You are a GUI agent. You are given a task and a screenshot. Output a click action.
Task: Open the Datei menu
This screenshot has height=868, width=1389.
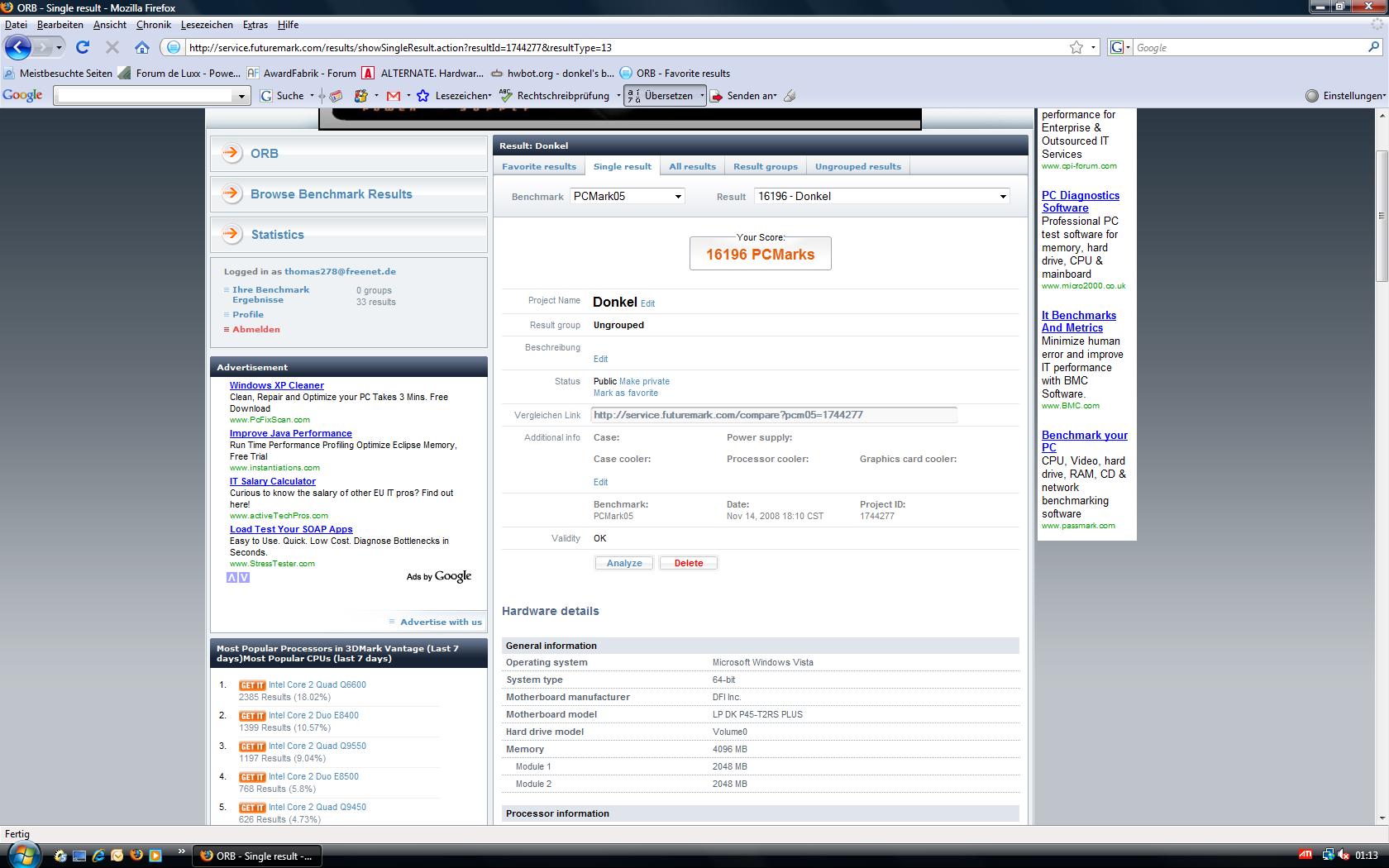16,25
